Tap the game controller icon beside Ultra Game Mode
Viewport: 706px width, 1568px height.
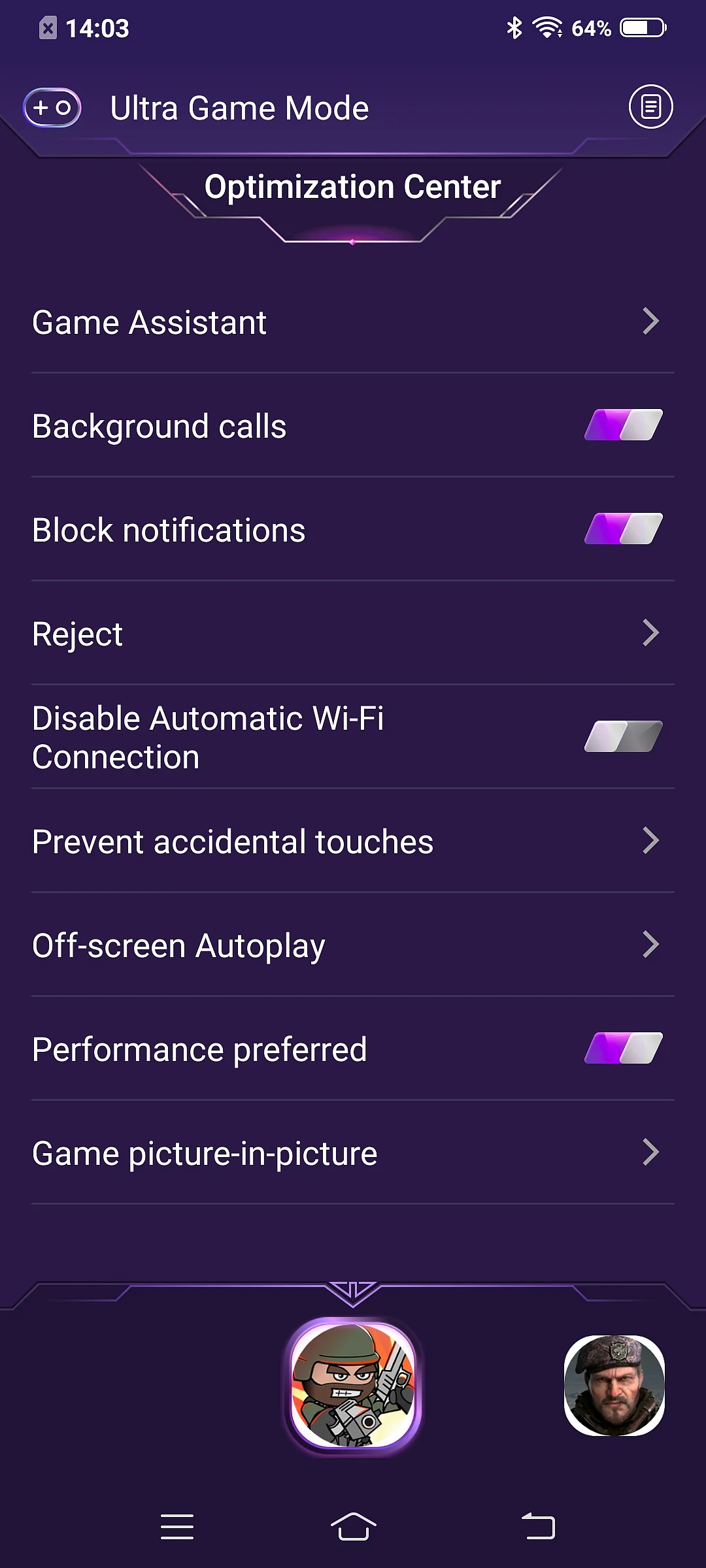coord(52,107)
